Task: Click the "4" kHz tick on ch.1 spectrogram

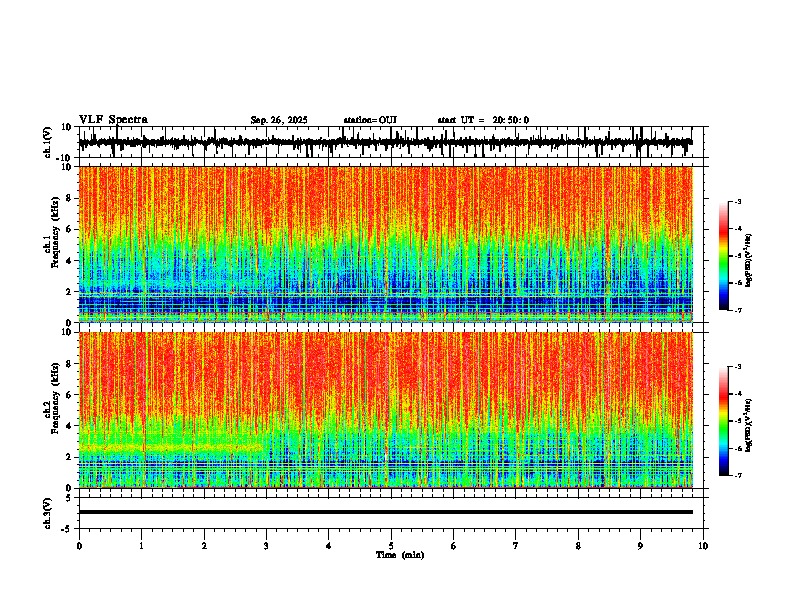Action: point(69,261)
